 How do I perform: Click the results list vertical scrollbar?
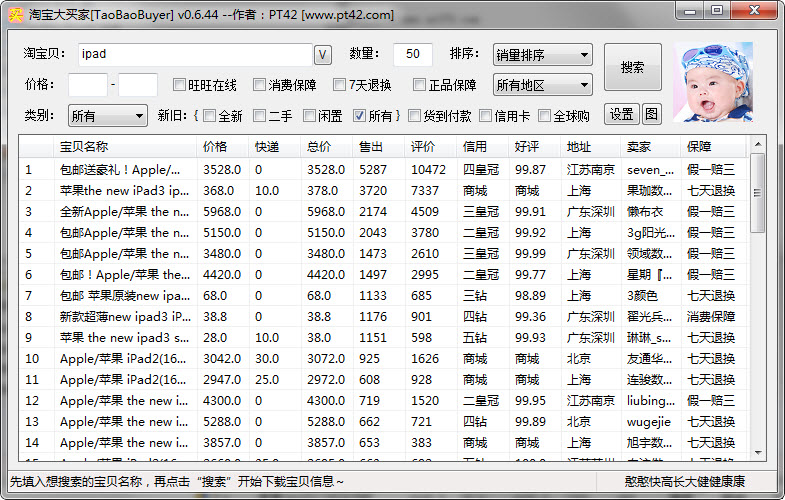click(x=757, y=300)
